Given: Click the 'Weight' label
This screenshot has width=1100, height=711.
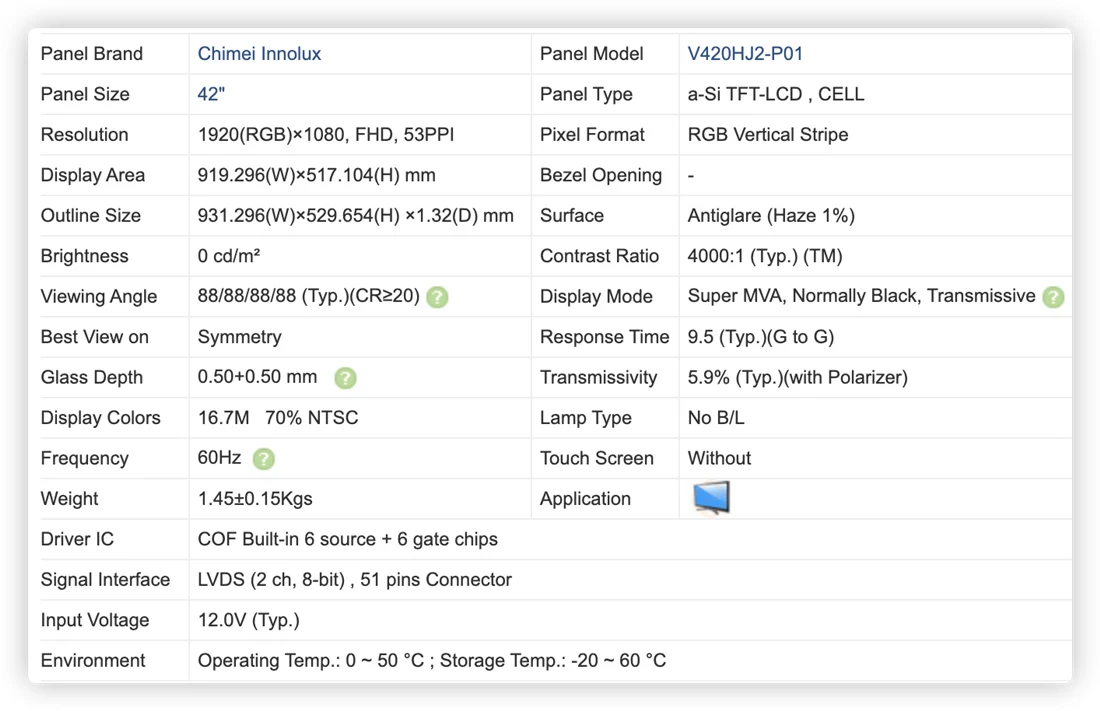Looking at the screenshot, I should coord(69,499).
